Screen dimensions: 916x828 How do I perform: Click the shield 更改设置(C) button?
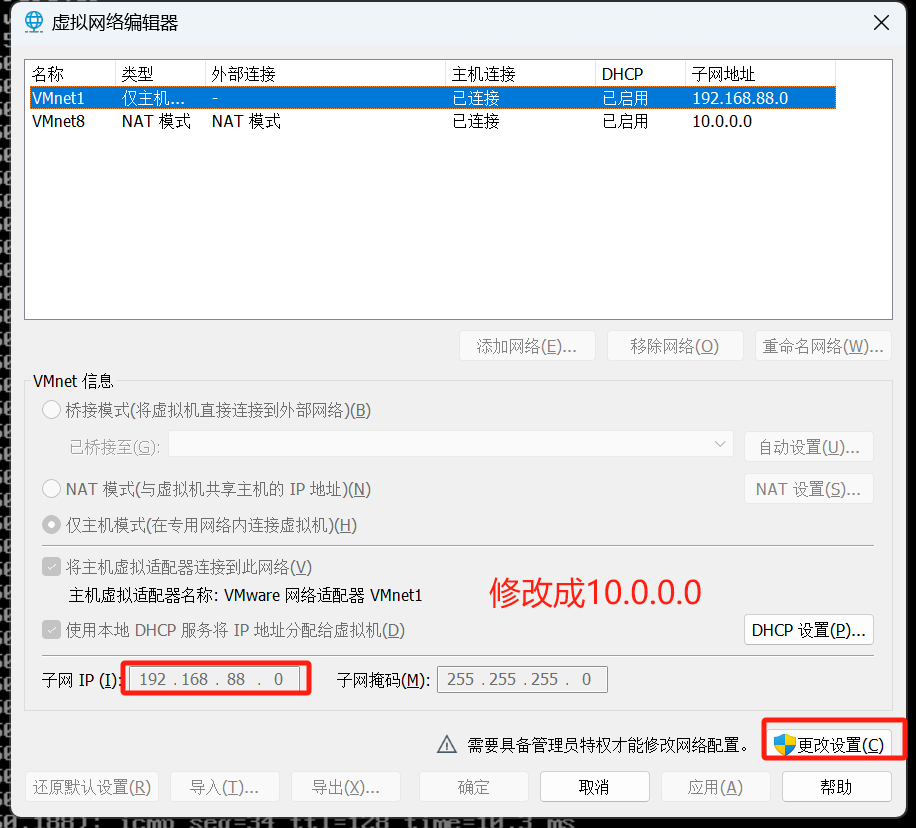click(x=829, y=744)
